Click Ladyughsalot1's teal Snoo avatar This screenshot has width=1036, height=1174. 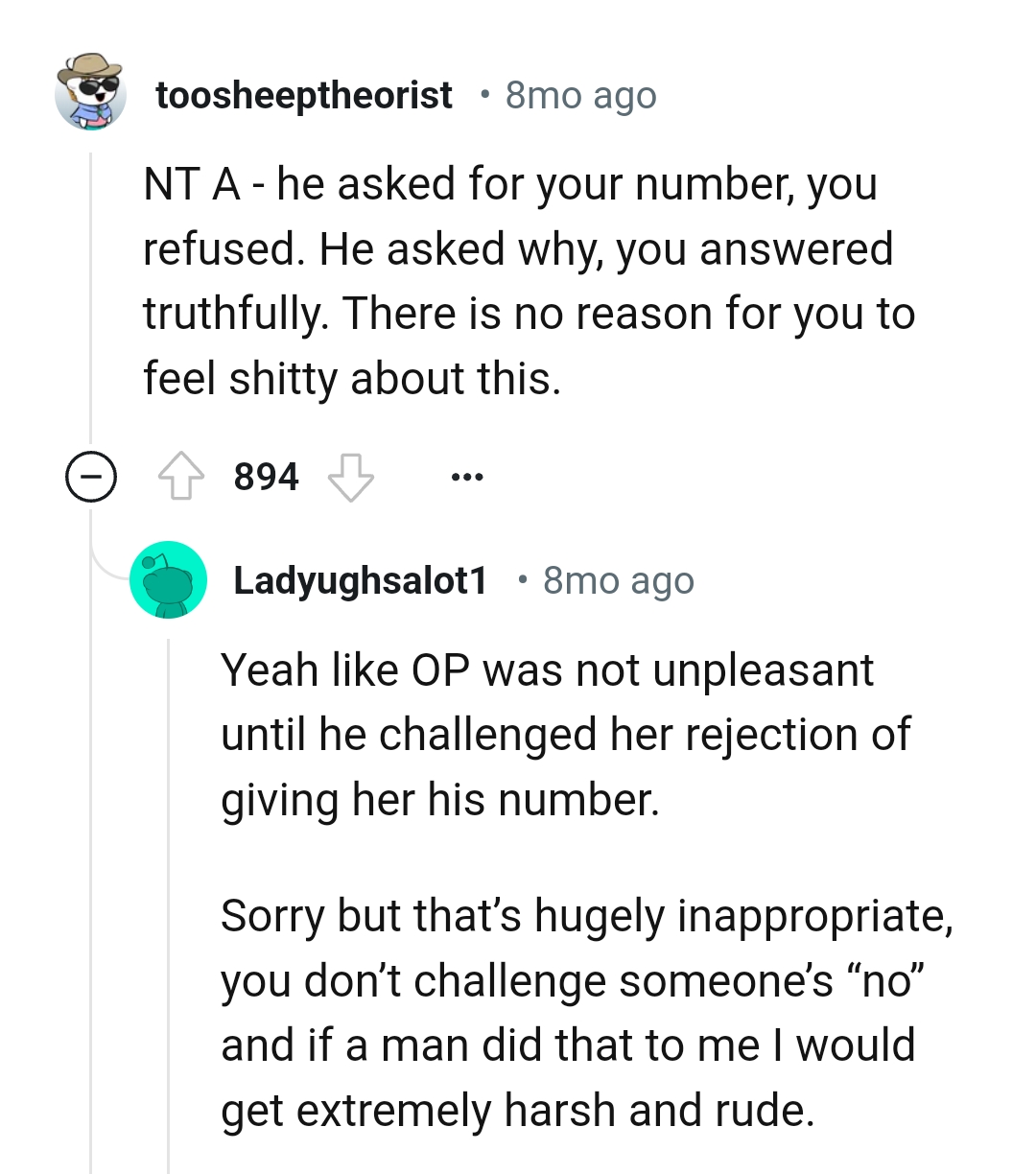tap(168, 579)
